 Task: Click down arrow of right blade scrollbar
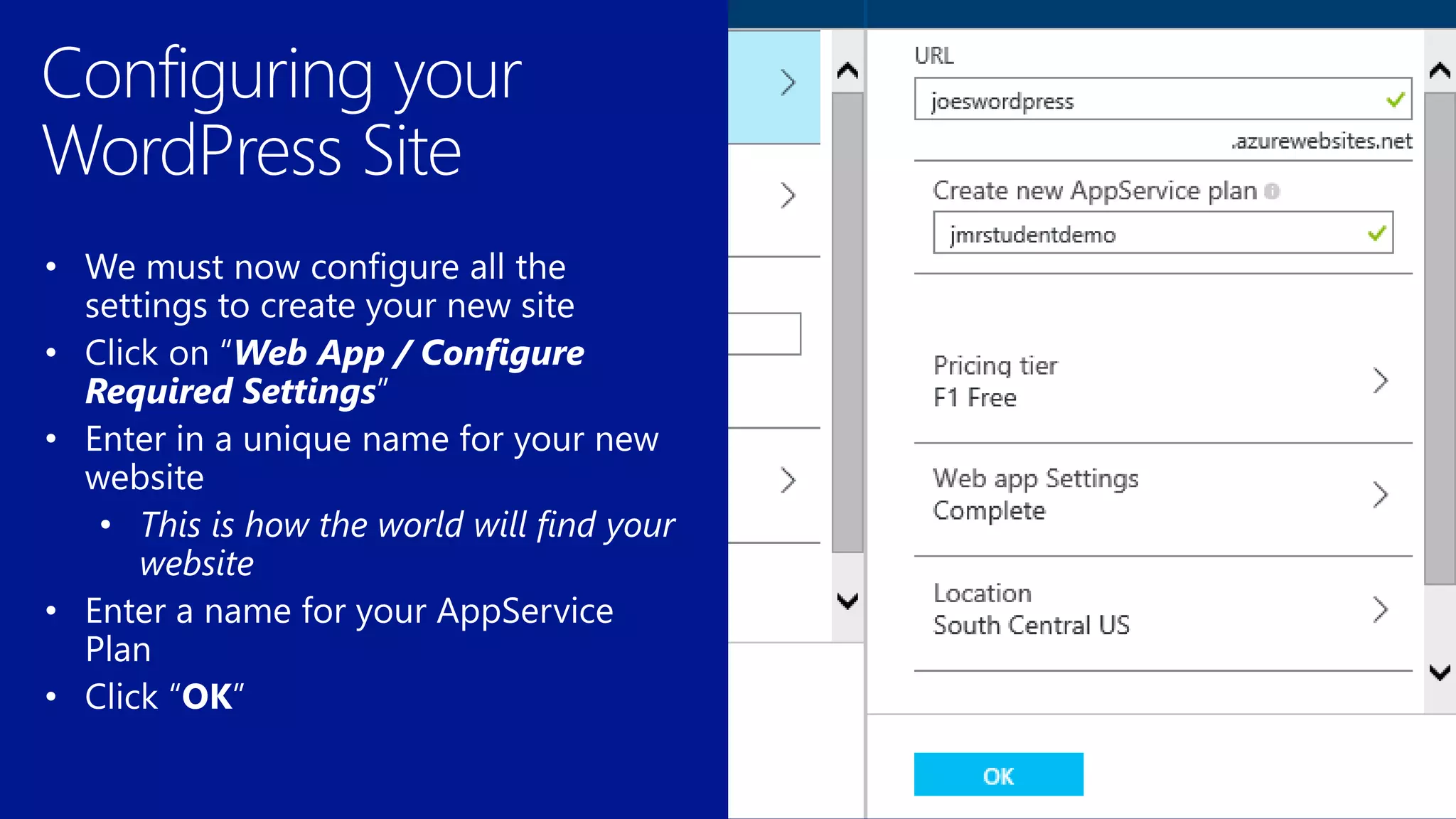1440,672
